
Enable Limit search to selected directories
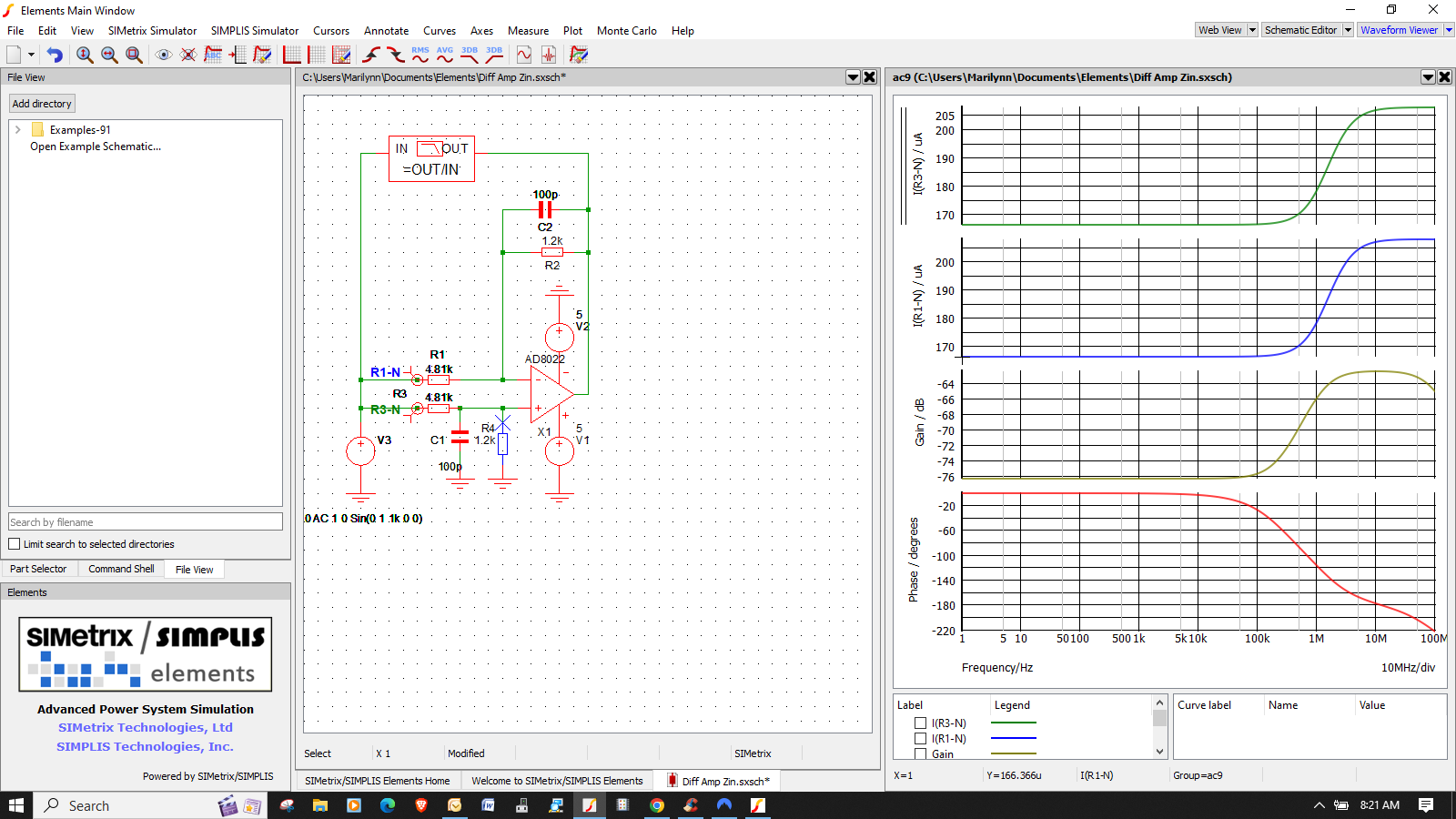14,544
